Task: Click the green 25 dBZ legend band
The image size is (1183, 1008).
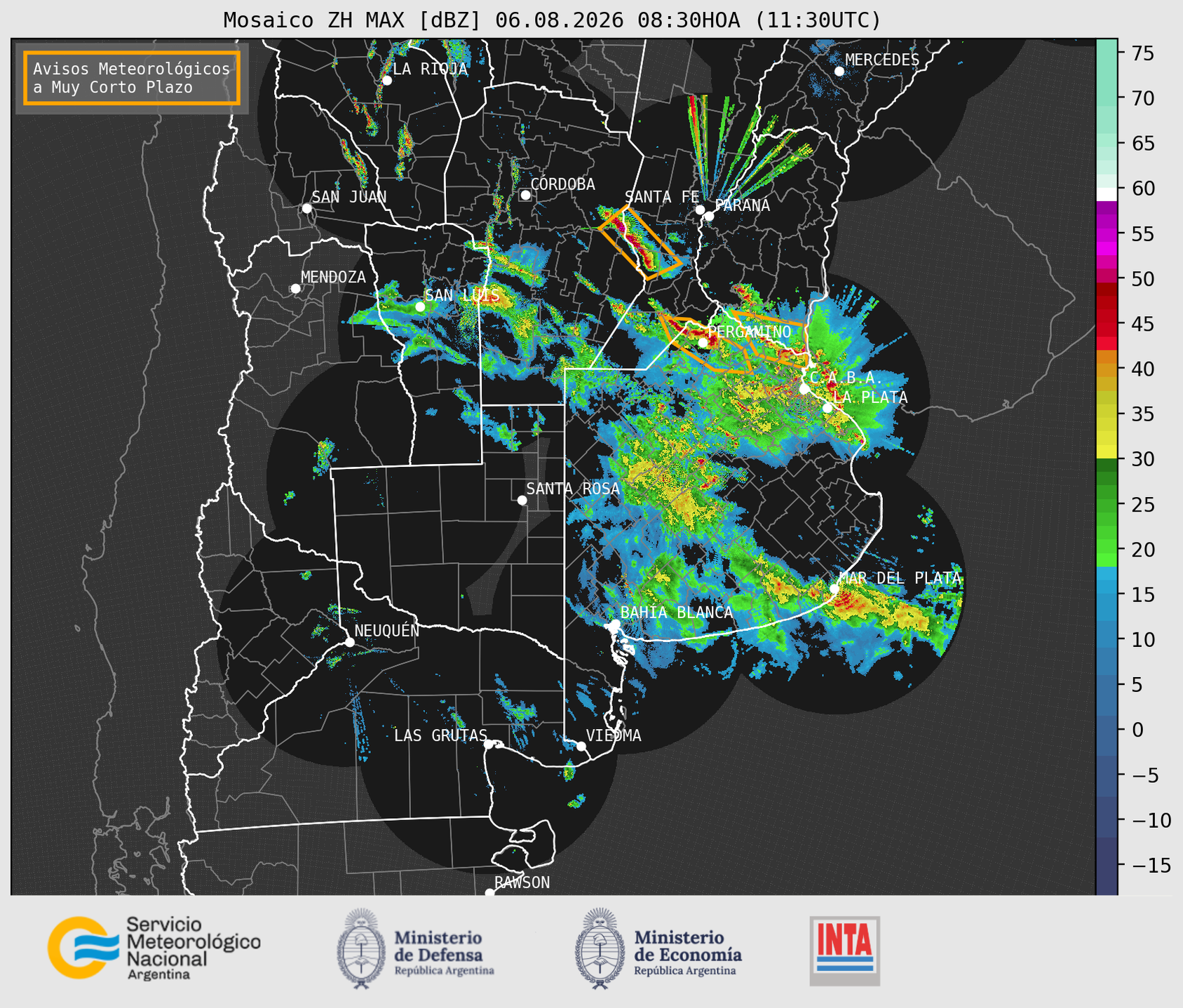Action: [x=1107, y=504]
